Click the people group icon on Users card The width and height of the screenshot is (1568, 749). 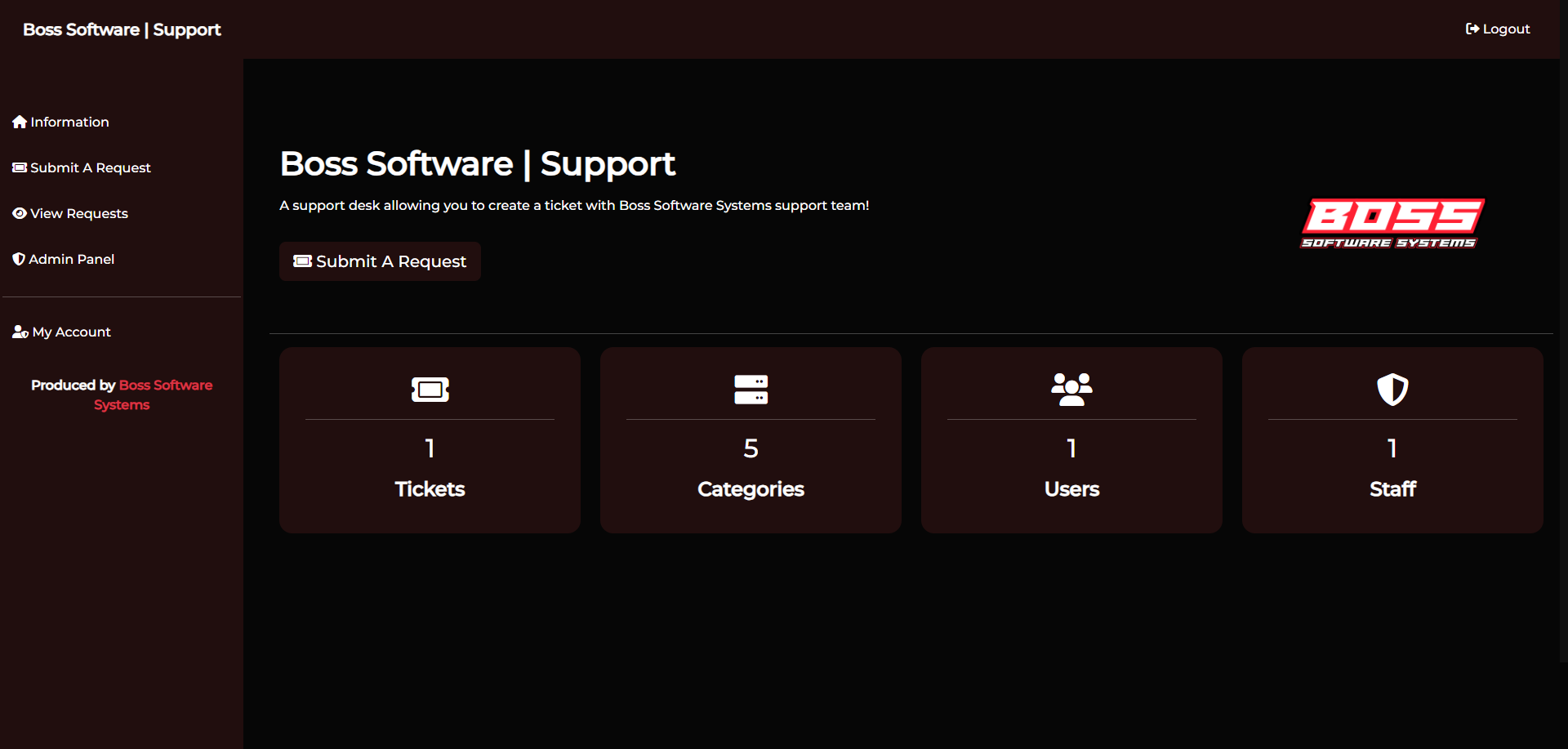click(1071, 390)
